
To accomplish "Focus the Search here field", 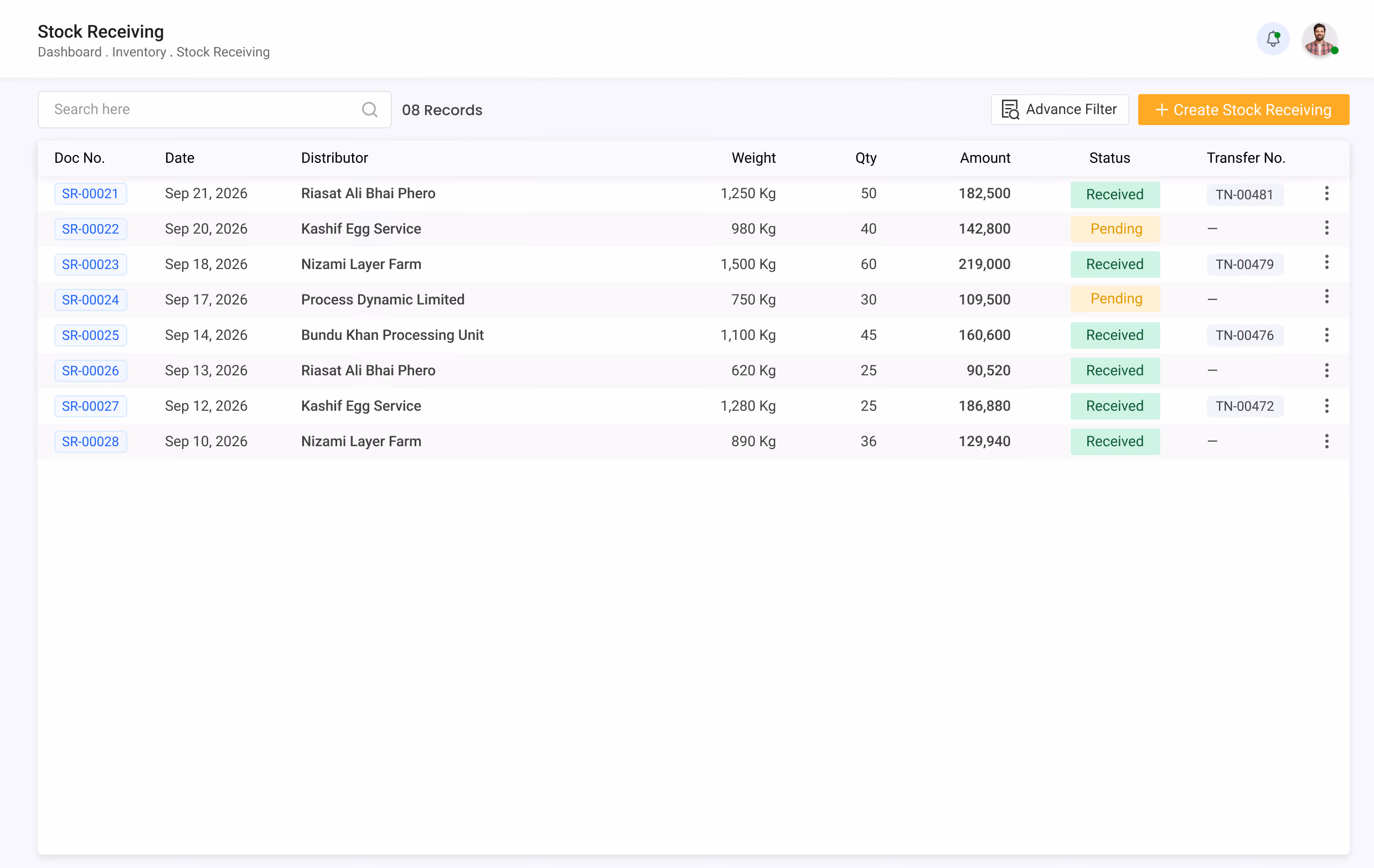I will [214, 110].
